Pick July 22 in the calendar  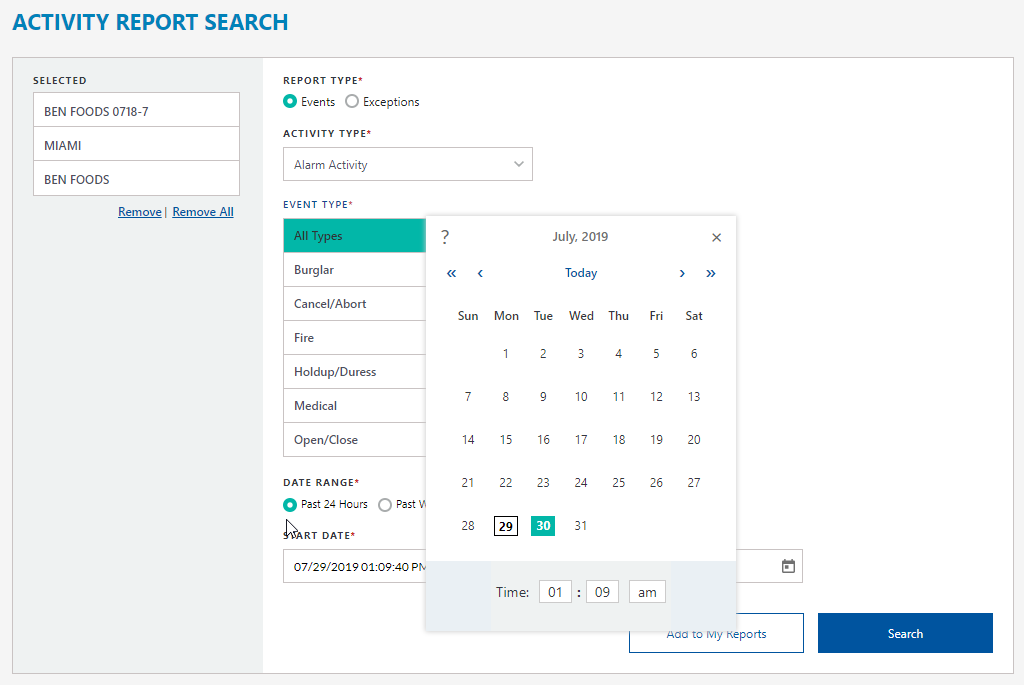coord(505,483)
